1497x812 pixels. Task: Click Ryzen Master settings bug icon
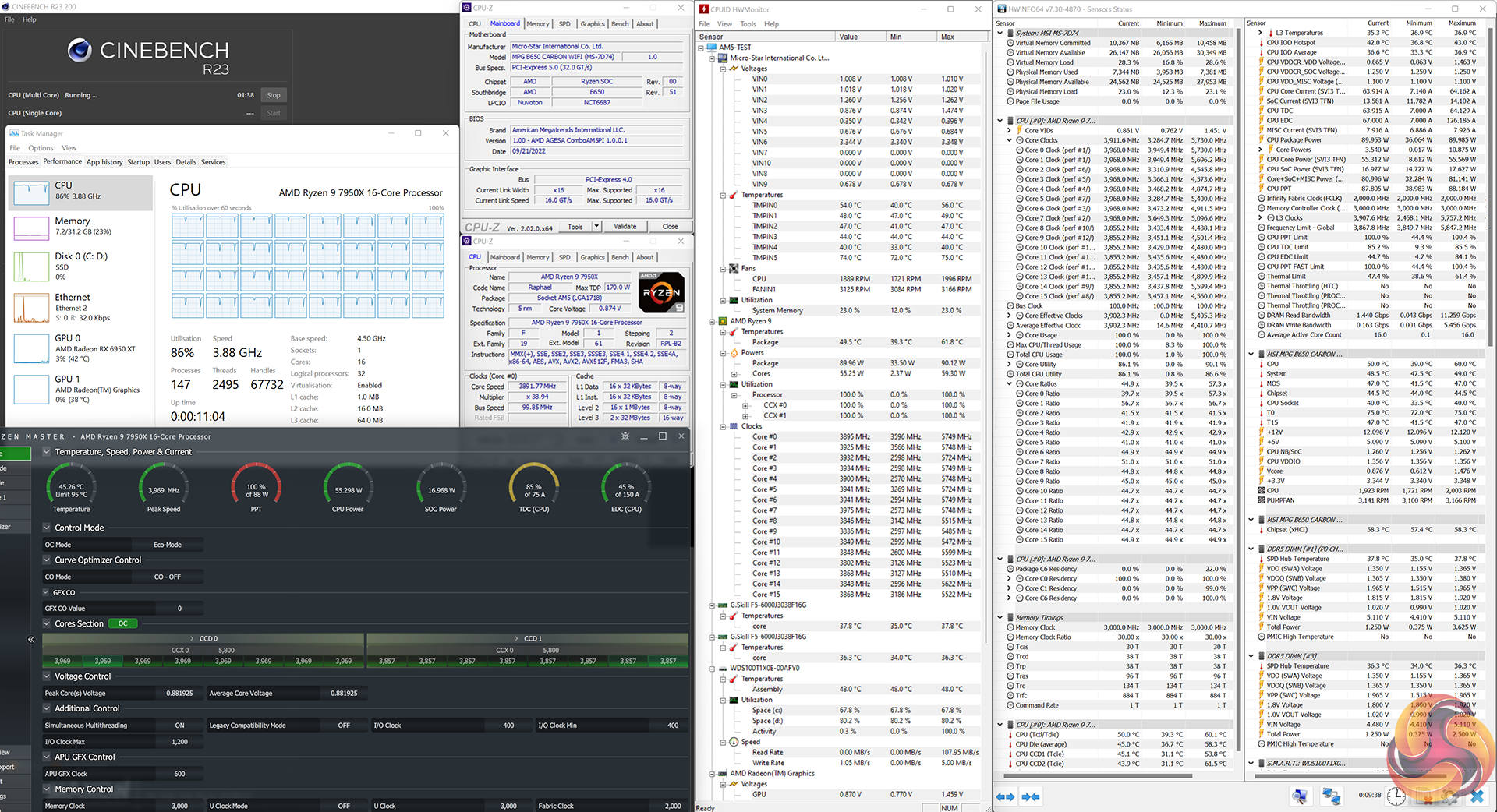click(x=625, y=436)
